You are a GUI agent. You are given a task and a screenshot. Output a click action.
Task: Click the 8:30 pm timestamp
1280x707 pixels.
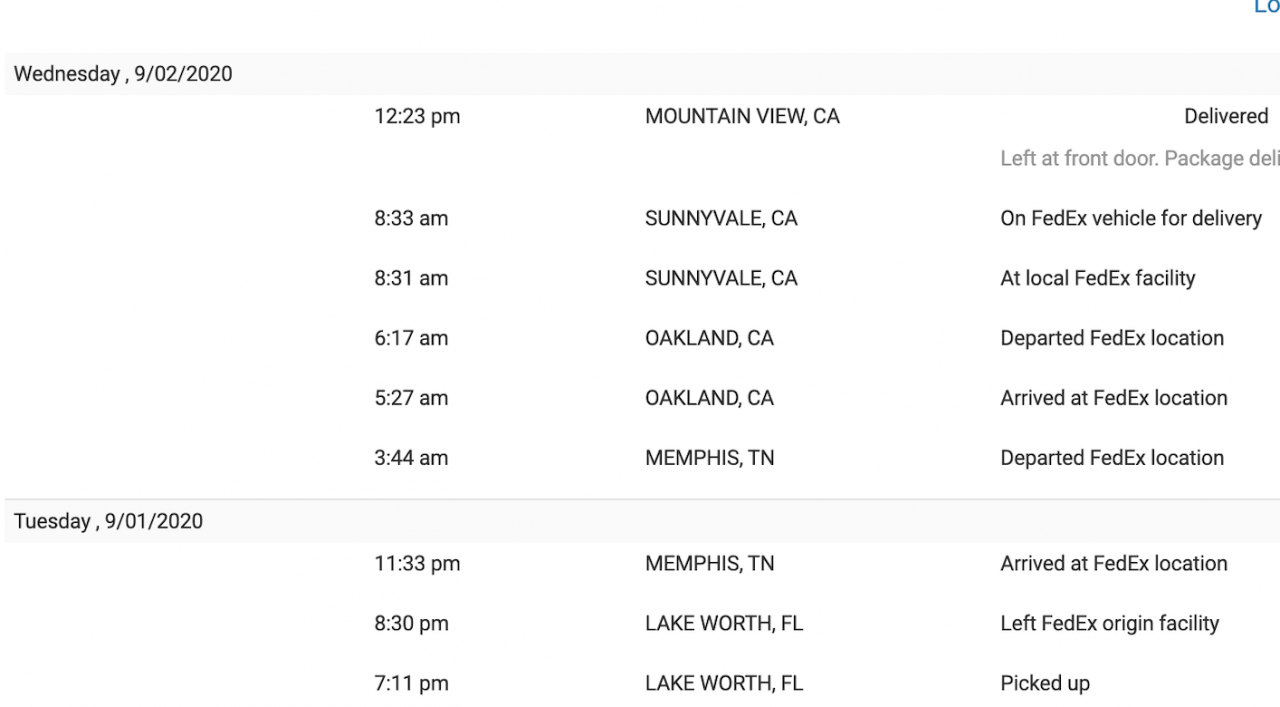pyautogui.click(x=411, y=624)
